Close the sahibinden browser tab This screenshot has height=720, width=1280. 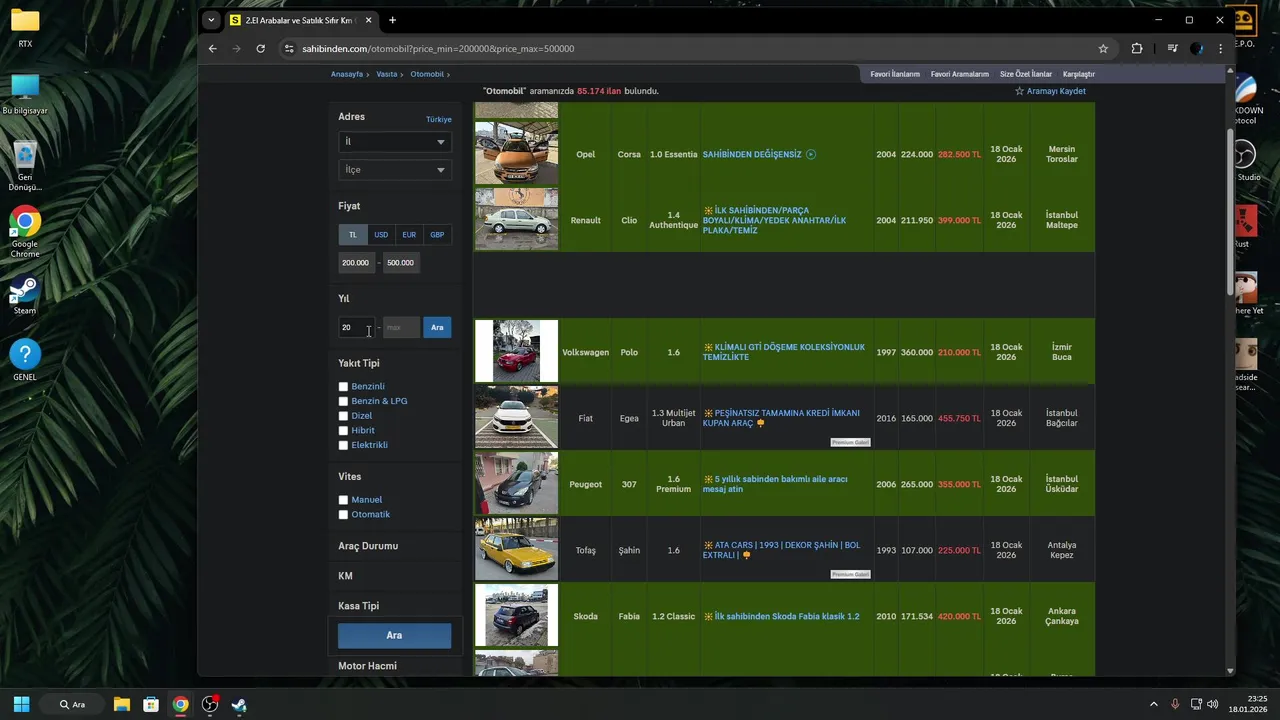tap(368, 20)
